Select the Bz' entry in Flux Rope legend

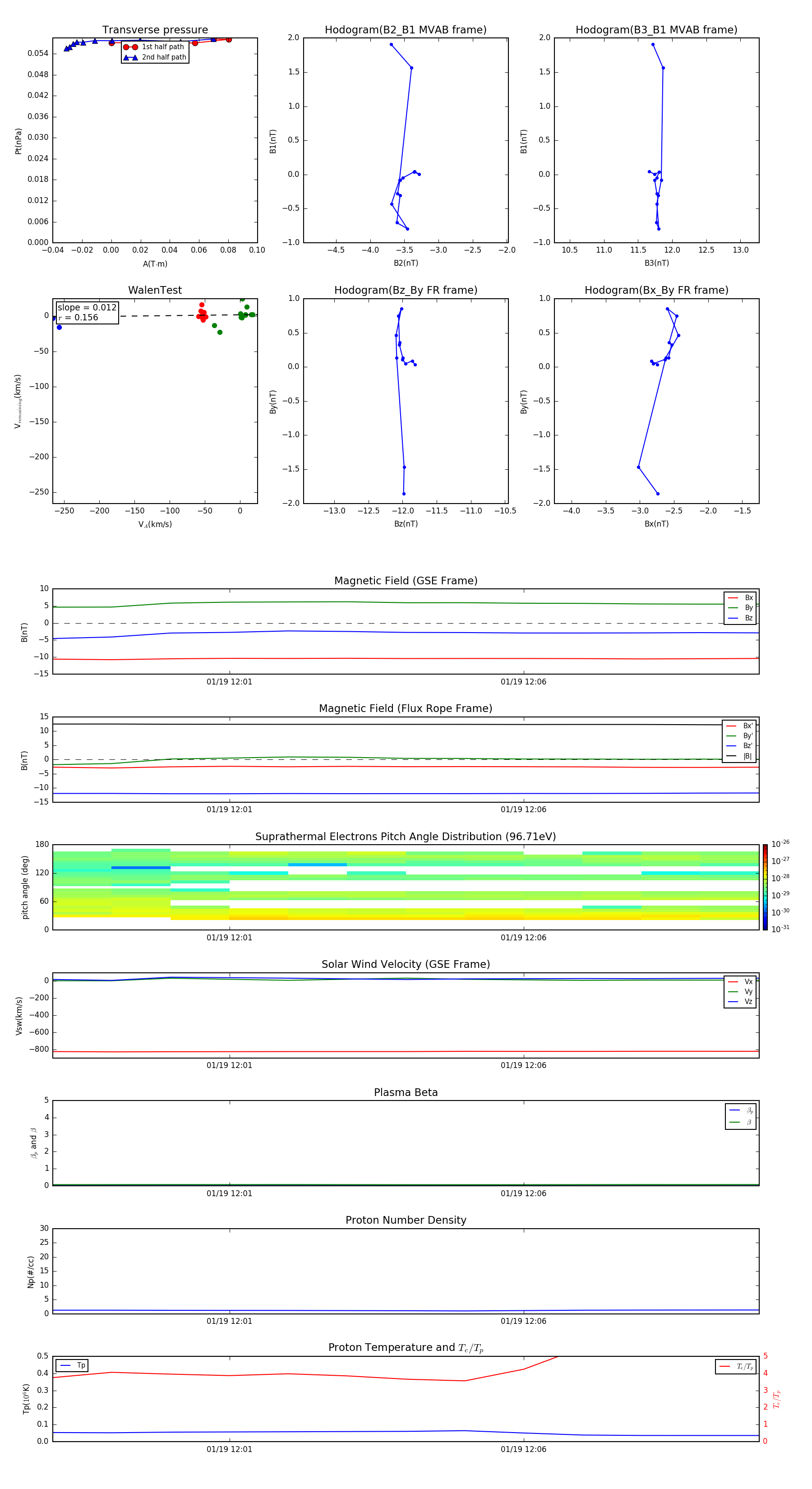(x=739, y=746)
